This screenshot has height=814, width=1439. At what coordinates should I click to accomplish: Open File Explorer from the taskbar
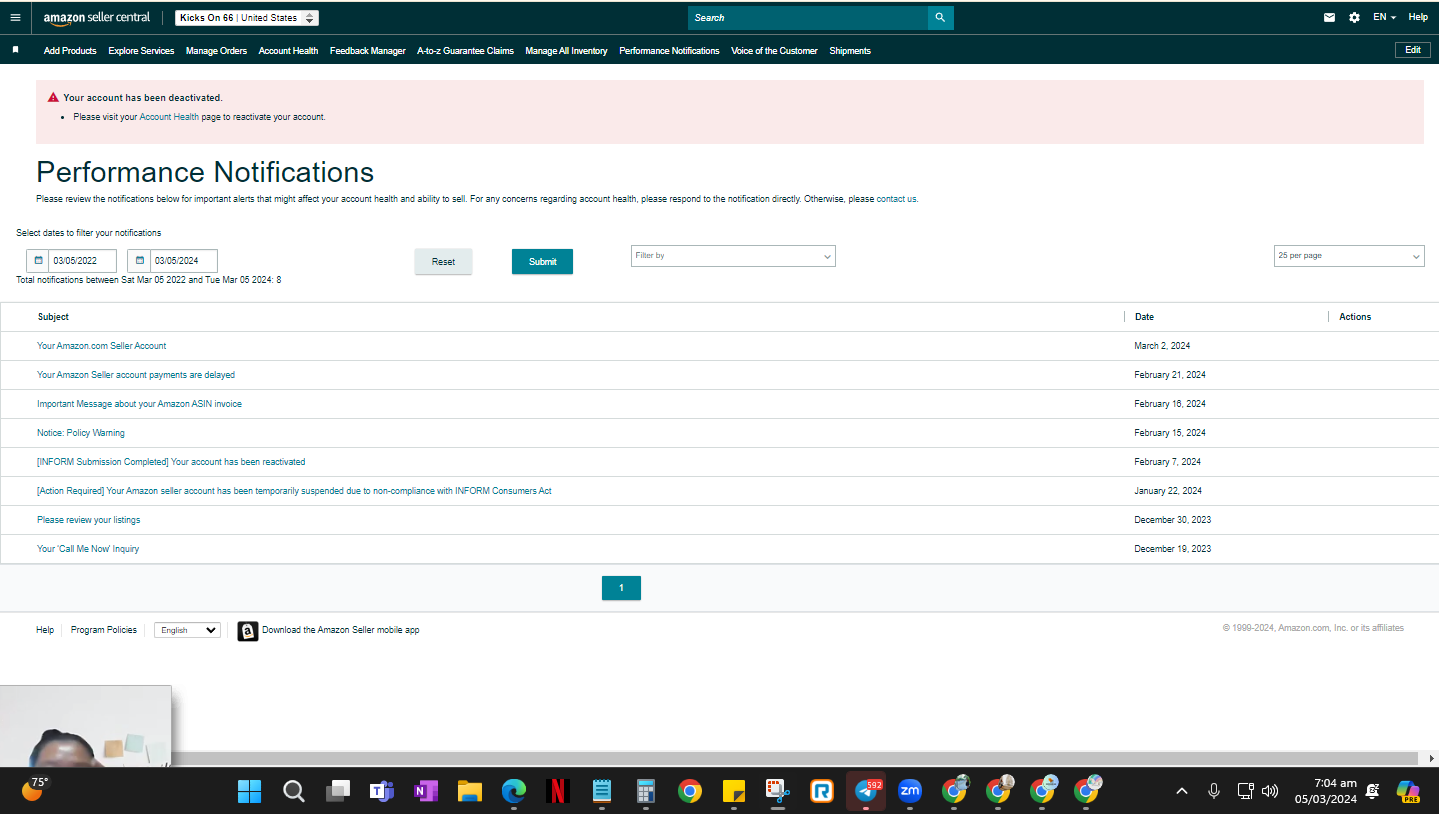(x=469, y=792)
